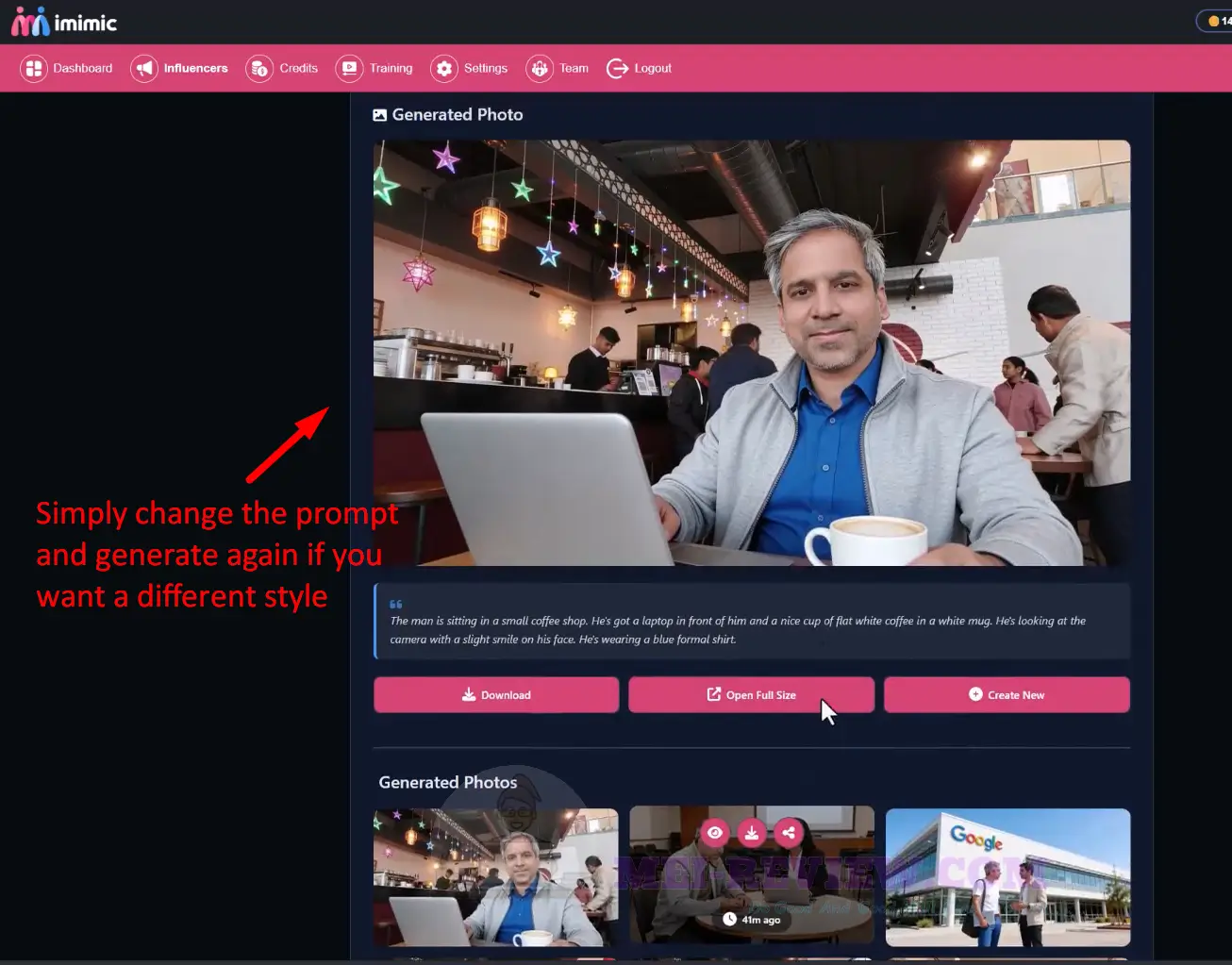1232x965 pixels.
Task: Open the Dashboard menu item
Action: coord(67,68)
